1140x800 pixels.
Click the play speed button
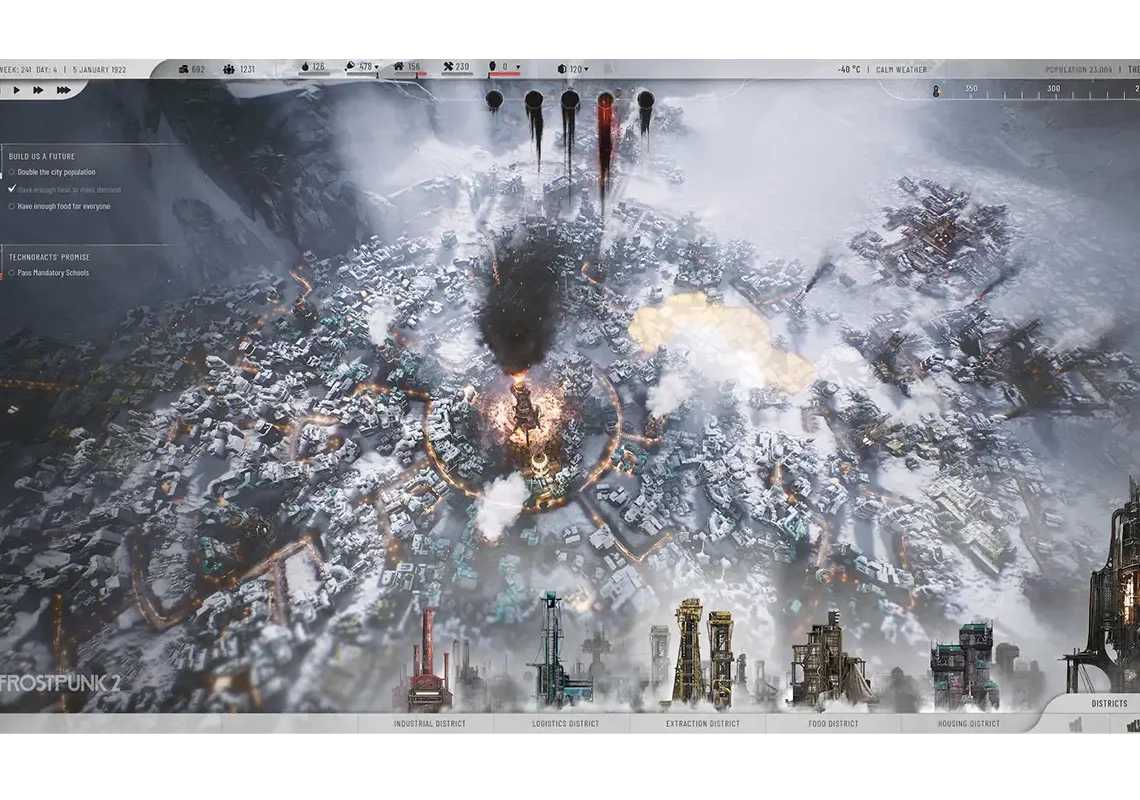click(17, 90)
